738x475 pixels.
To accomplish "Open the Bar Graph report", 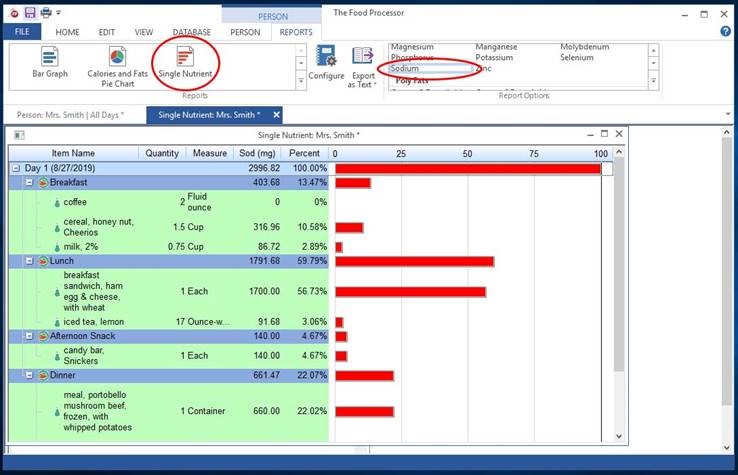I will (49, 63).
